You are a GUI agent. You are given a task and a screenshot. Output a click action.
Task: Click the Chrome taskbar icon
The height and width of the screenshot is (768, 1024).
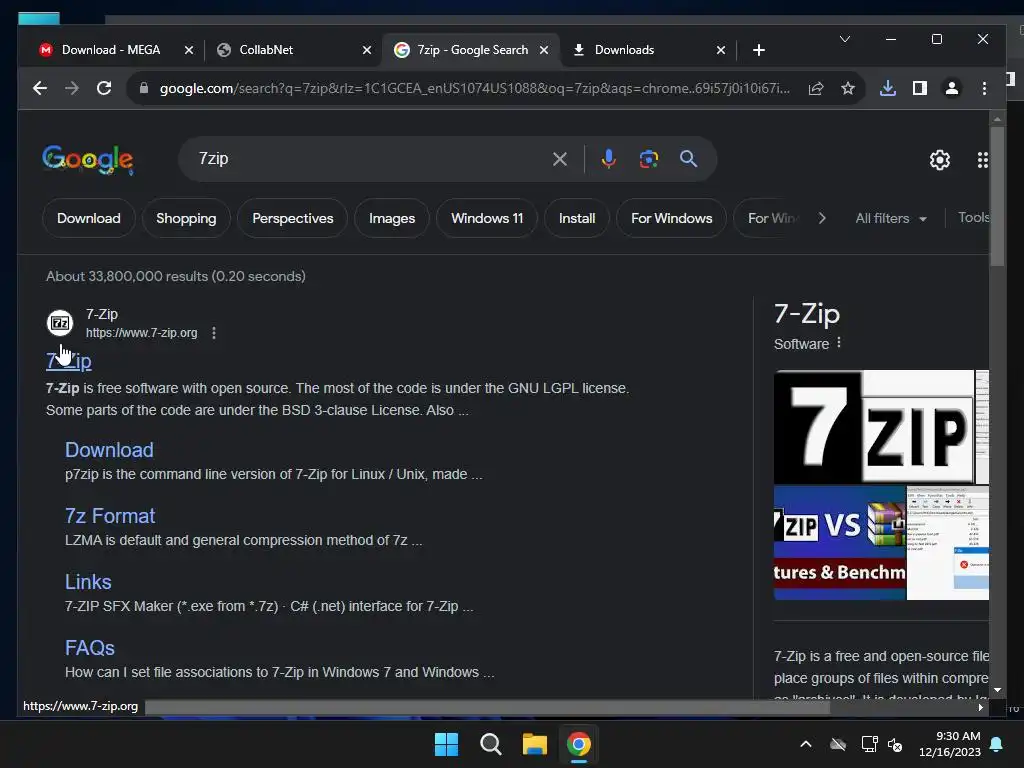click(x=578, y=744)
